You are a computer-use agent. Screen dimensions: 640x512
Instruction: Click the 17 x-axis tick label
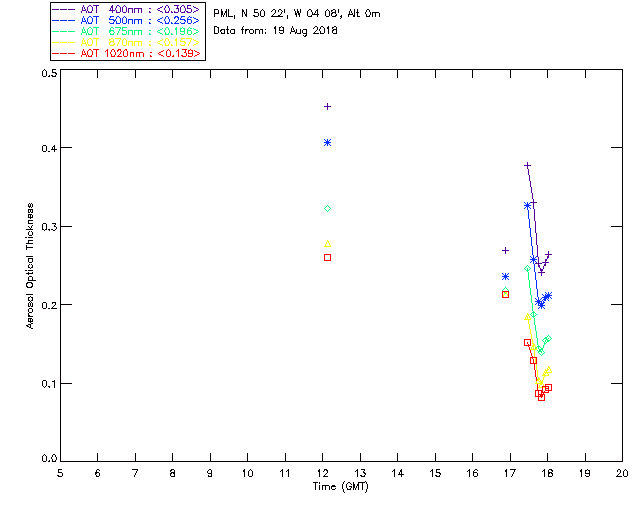coord(510,473)
